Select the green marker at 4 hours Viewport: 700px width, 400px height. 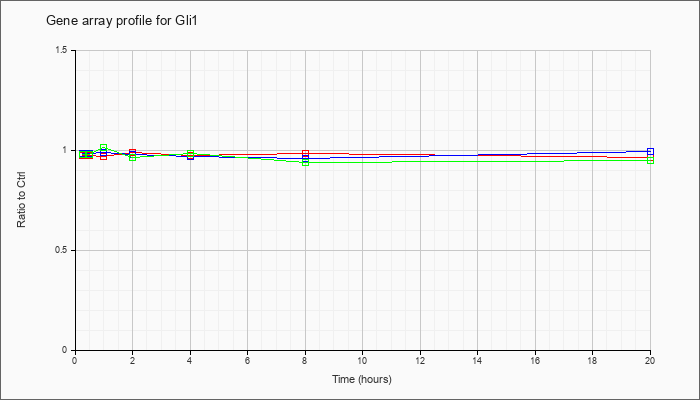191,154
